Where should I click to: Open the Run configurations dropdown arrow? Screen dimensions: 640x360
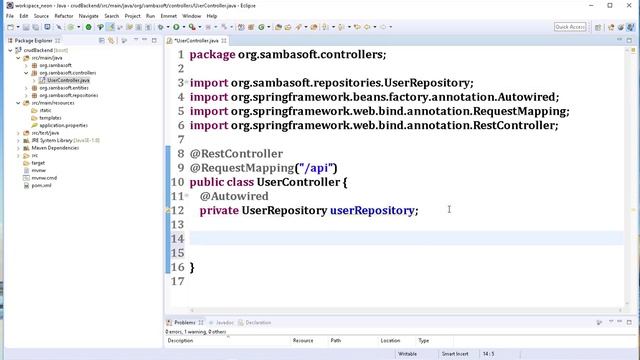184,27
